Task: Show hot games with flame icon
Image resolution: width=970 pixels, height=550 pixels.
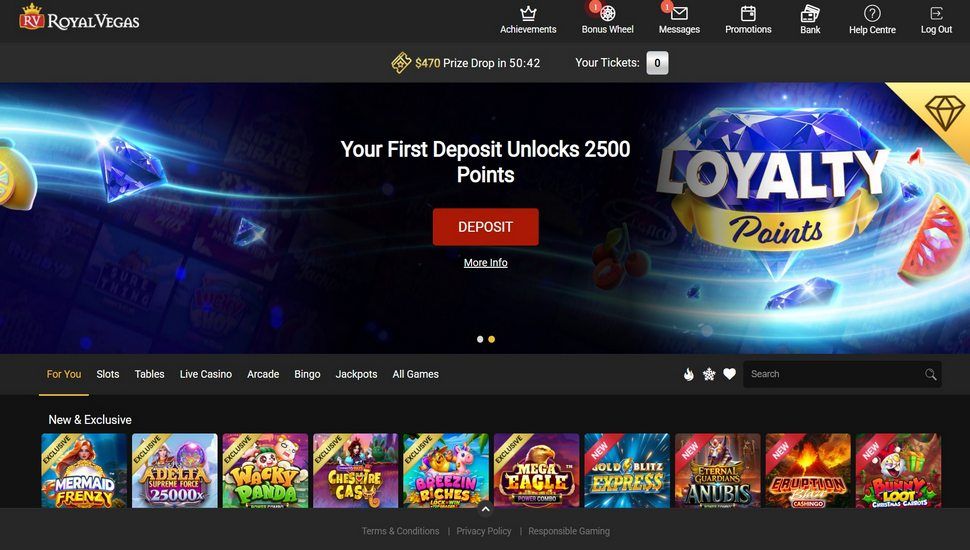Action: pos(689,374)
